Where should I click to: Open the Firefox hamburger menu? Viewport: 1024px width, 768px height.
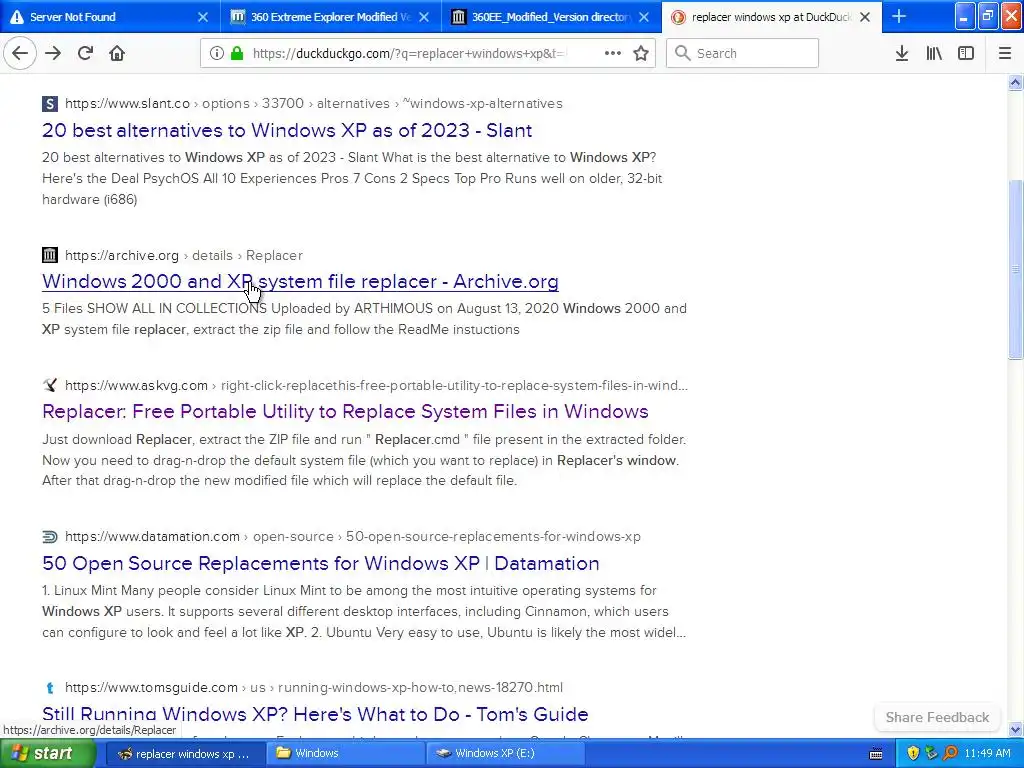[x=1004, y=53]
